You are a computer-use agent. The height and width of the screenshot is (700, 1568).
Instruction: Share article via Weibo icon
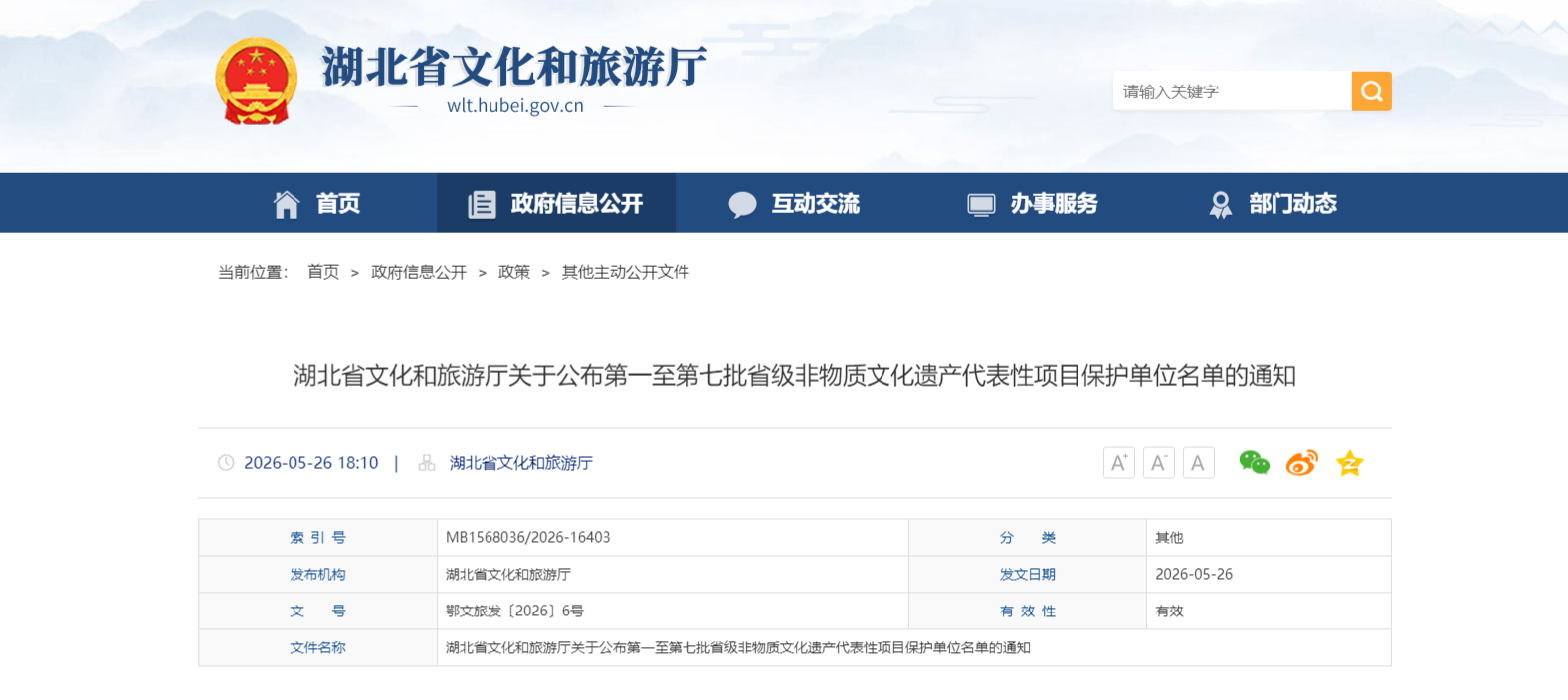click(1301, 463)
